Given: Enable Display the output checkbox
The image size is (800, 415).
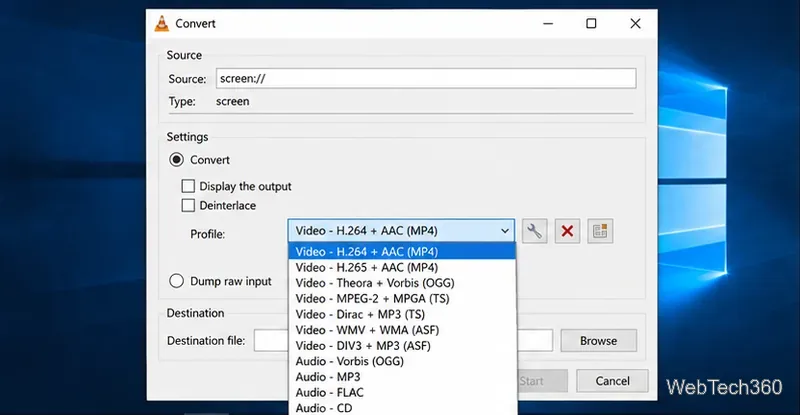Looking at the screenshot, I should coord(188,186).
